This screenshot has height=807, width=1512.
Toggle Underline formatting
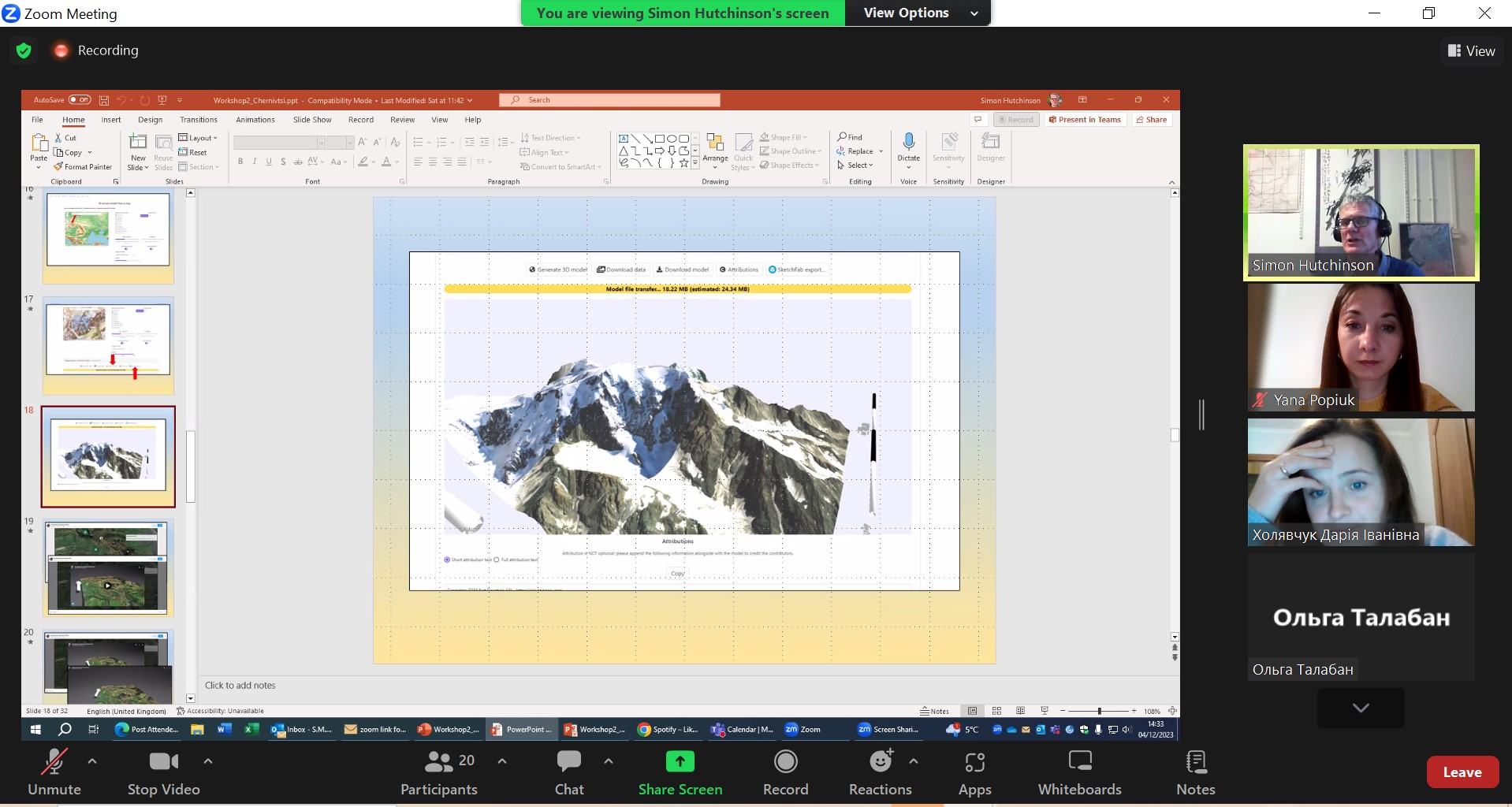(x=269, y=162)
